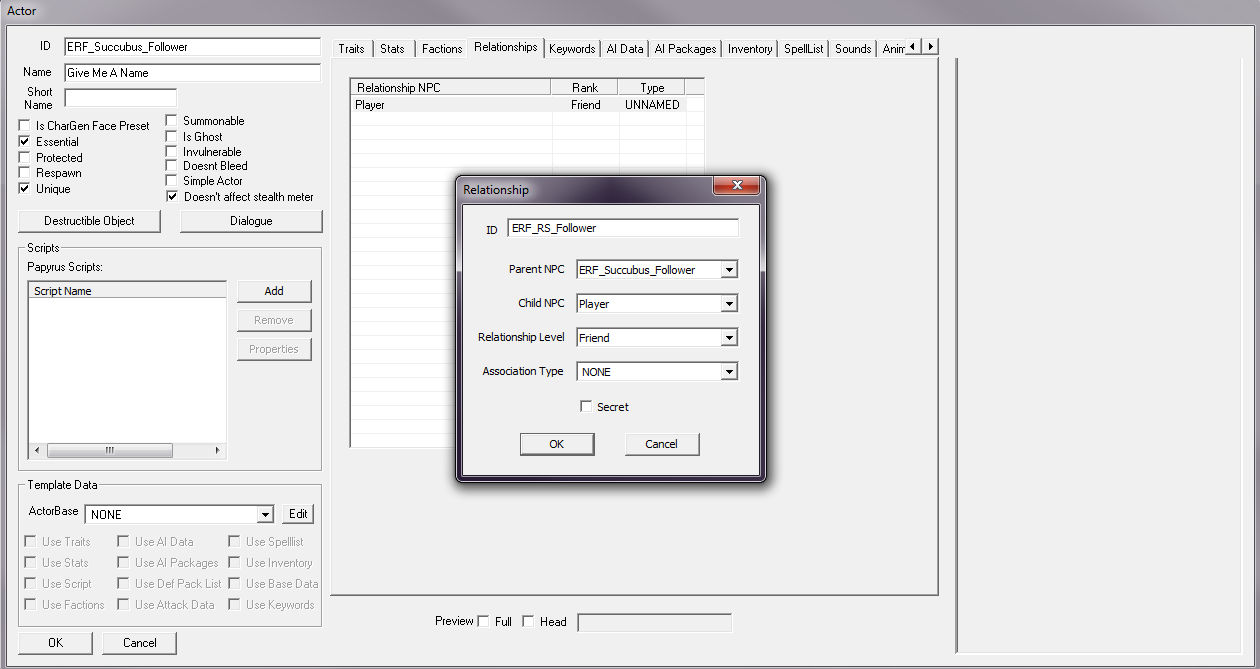This screenshot has width=1260, height=669.
Task: Click Edit next to ActorBase
Action: (298, 514)
